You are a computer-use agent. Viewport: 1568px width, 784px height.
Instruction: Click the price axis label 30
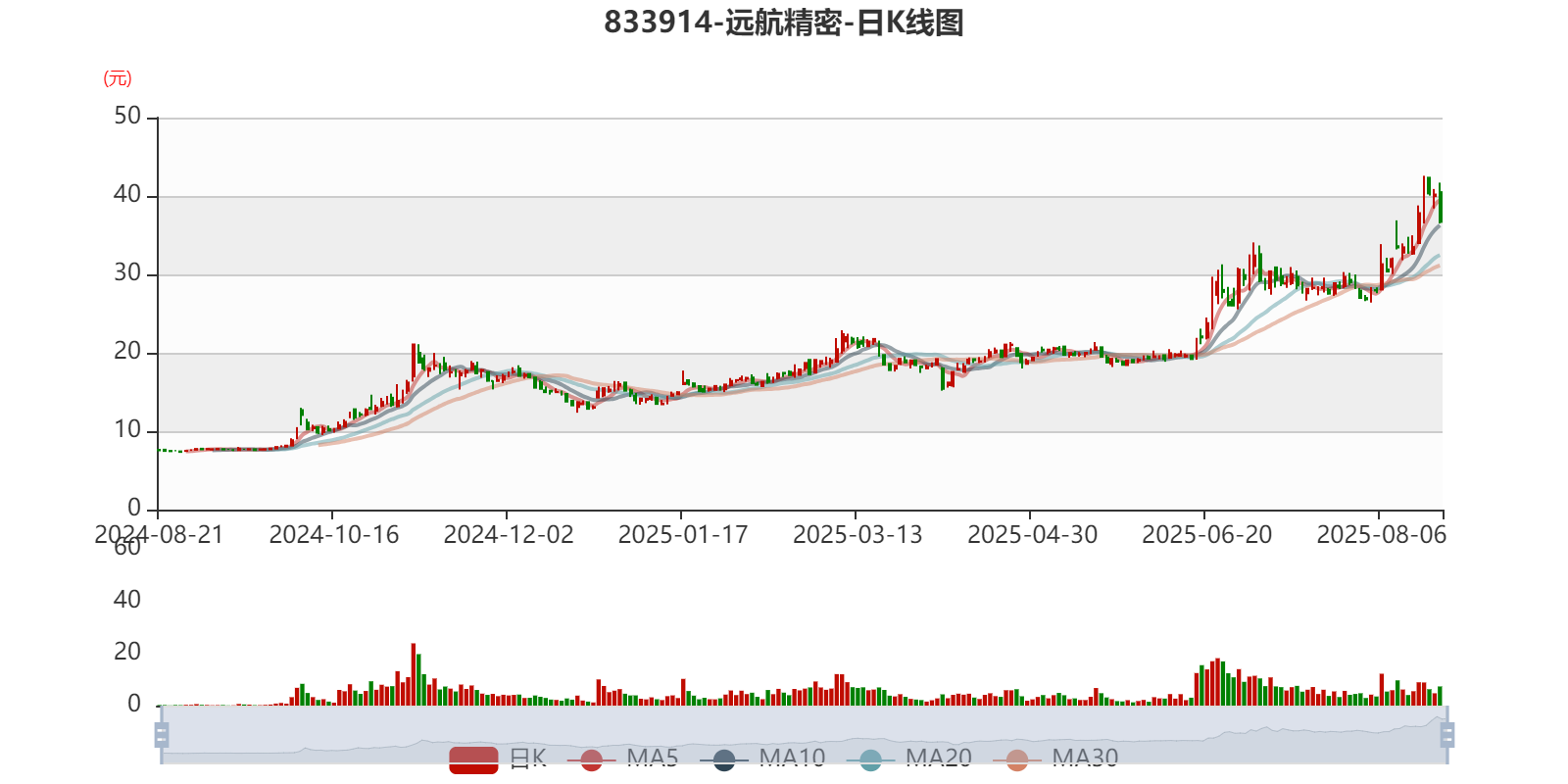pyautogui.click(x=127, y=273)
